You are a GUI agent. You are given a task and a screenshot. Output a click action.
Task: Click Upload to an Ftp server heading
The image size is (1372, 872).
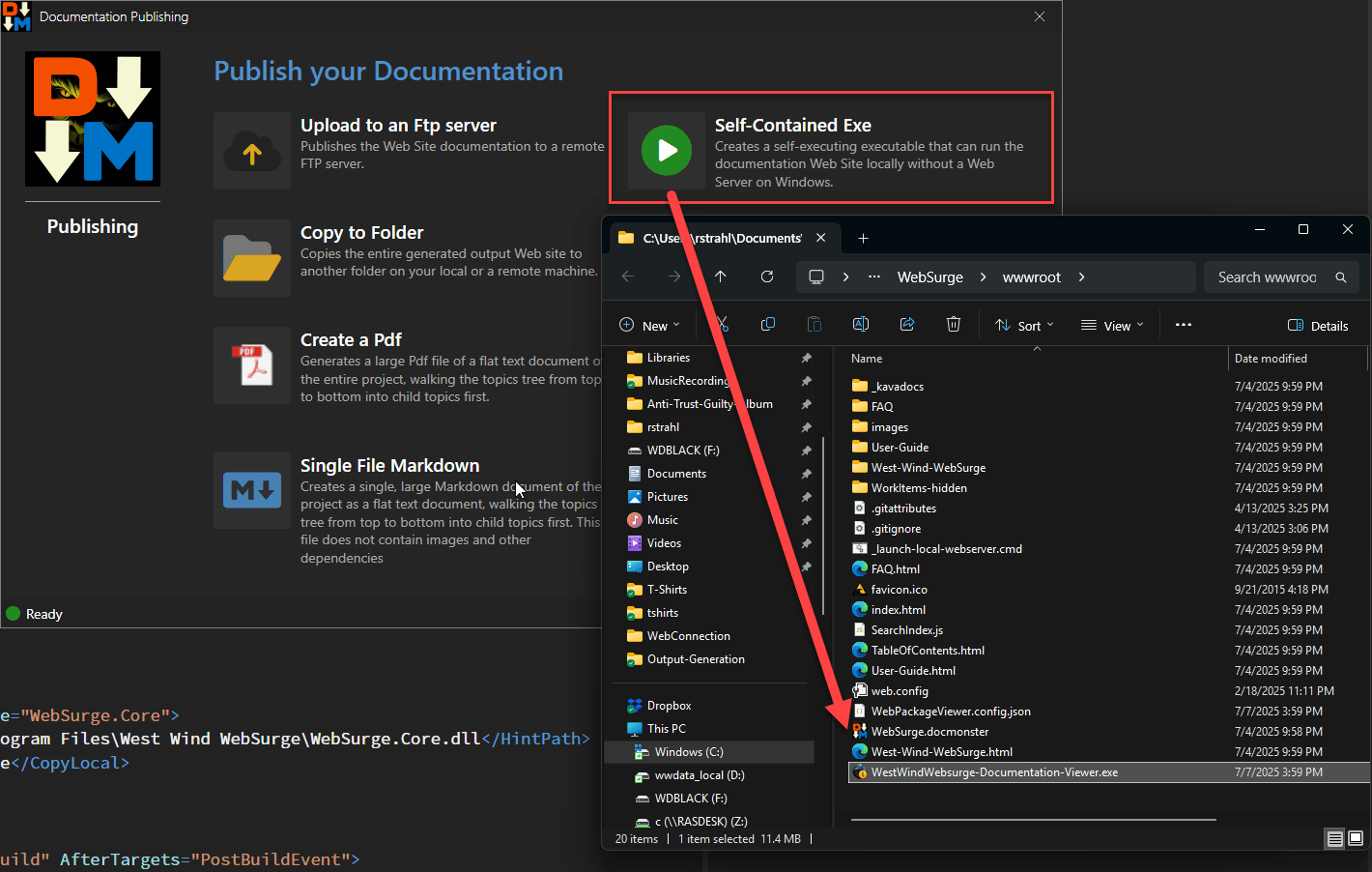tap(398, 125)
